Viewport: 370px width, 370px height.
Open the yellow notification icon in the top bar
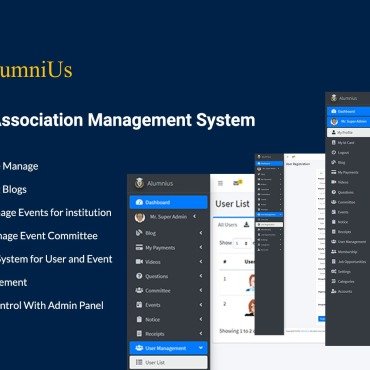click(x=238, y=182)
